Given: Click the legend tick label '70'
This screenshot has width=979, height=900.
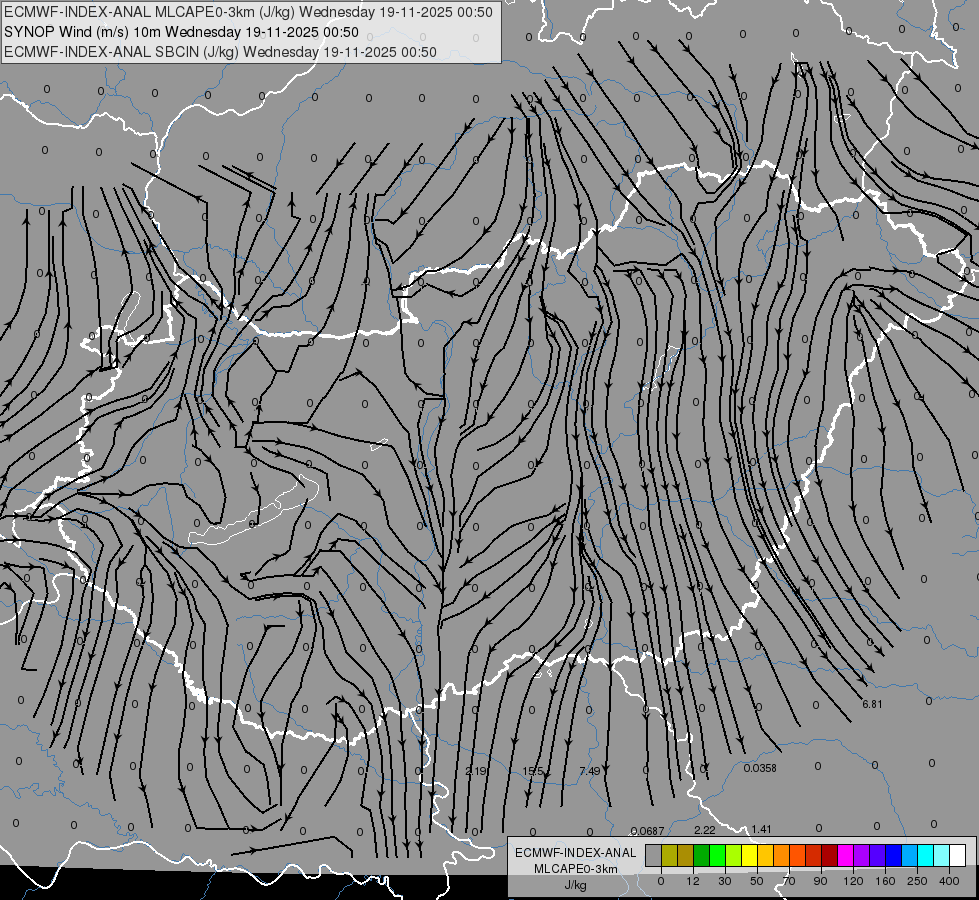Looking at the screenshot, I should pos(789,881).
